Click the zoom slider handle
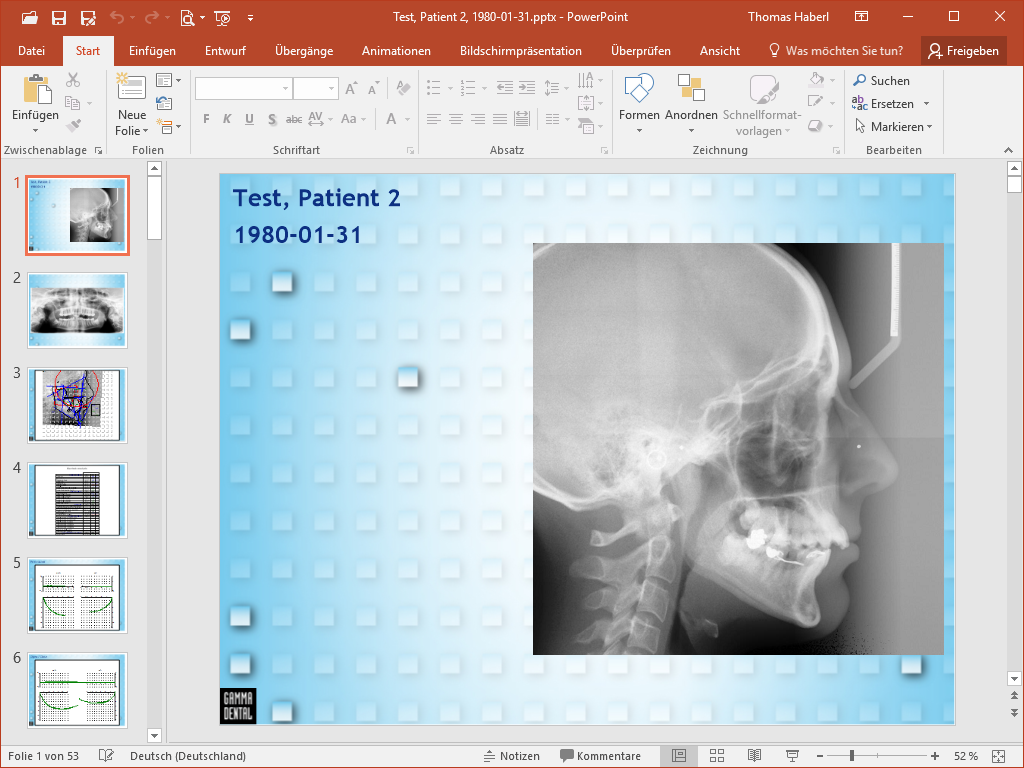The width and height of the screenshot is (1024, 768). pos(852,756)
